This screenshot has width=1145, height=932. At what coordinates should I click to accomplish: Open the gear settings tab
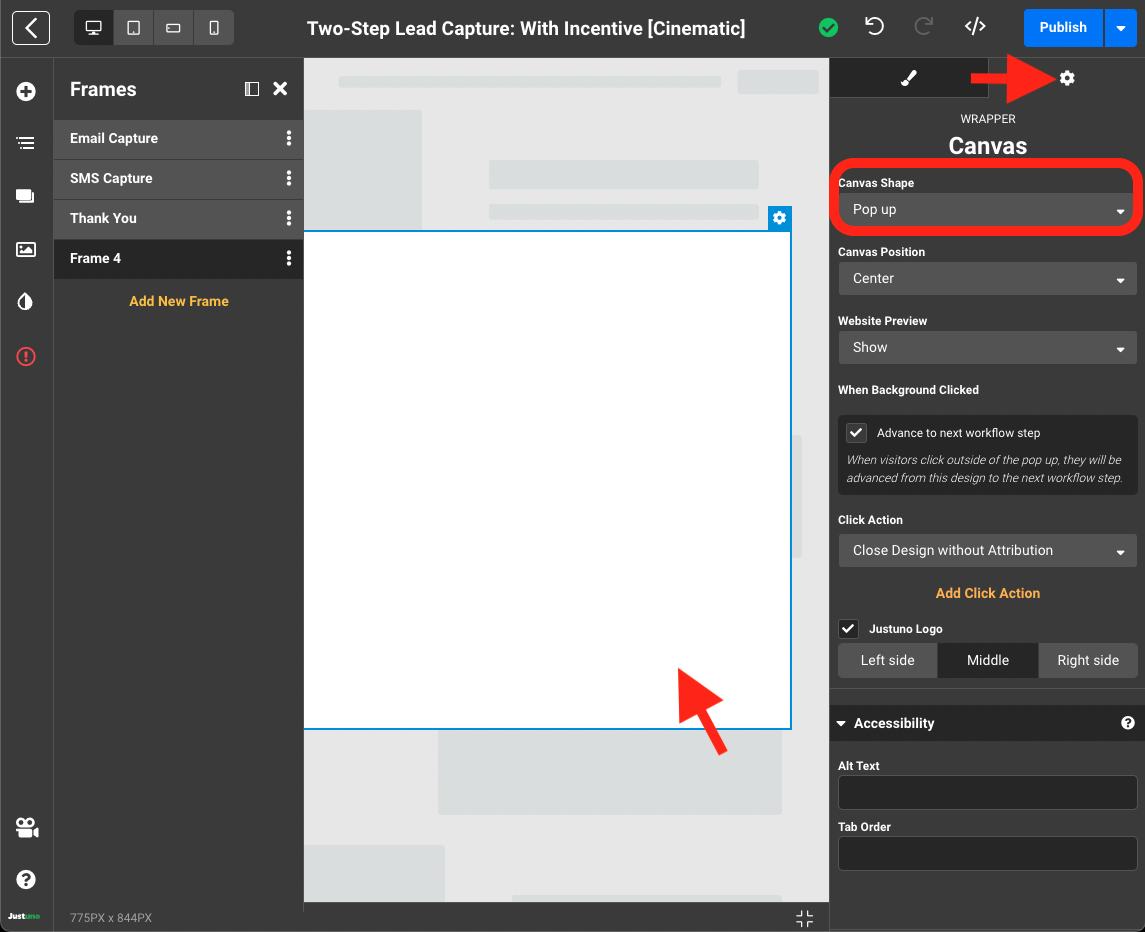pos(1067,78)
